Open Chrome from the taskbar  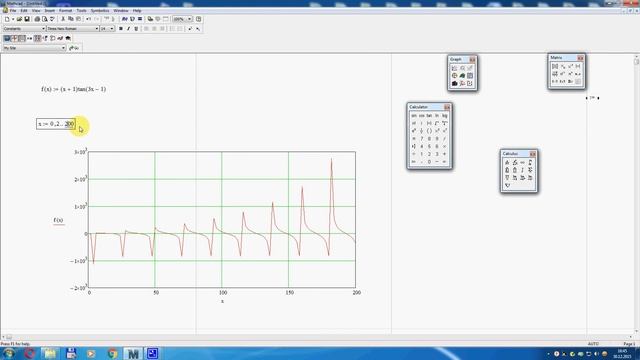[112, 353]
